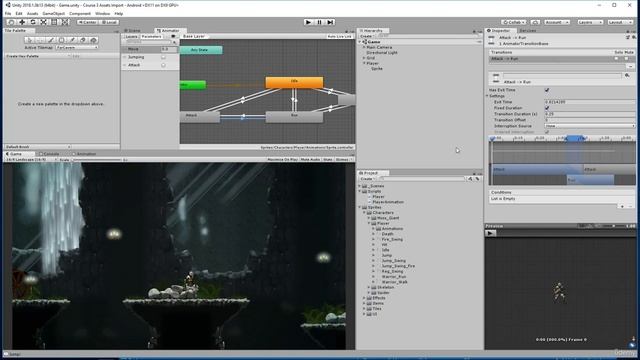Add a parameter with the plus button
Screen dimensions: 640x360
click(x=175, y=42)
